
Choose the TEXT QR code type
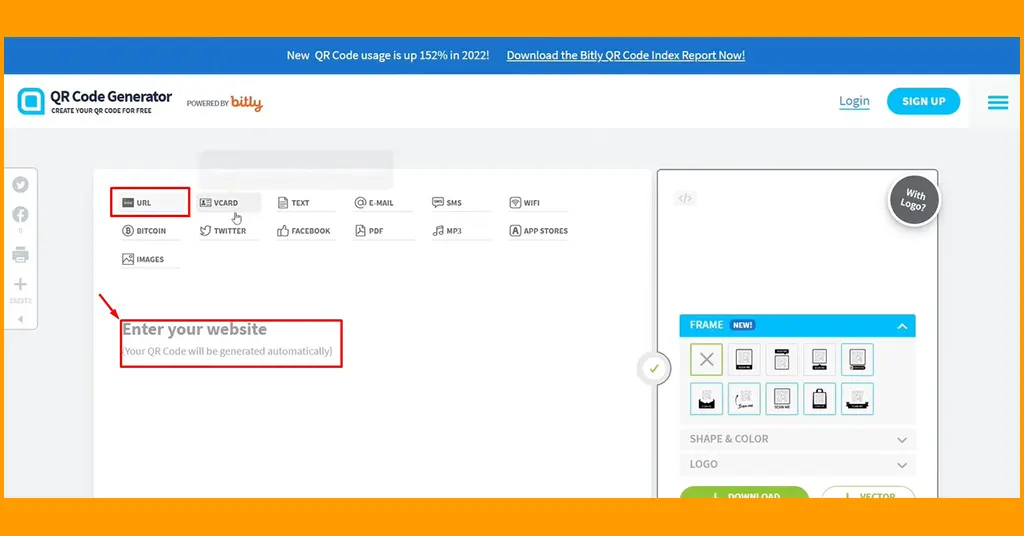point(305,202)
